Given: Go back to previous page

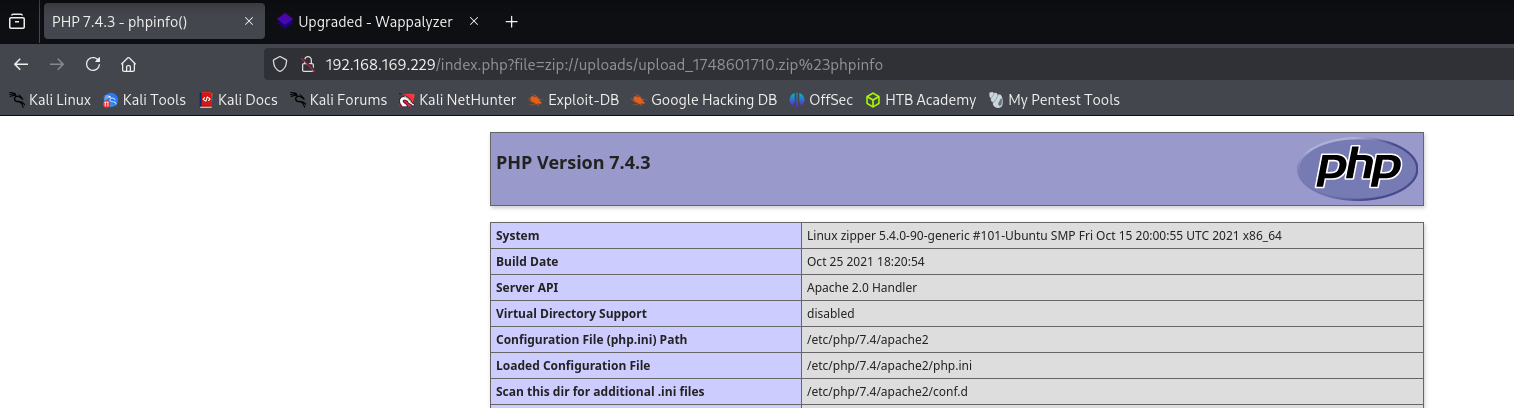Looking at the screenshot, I should (21, 64).
